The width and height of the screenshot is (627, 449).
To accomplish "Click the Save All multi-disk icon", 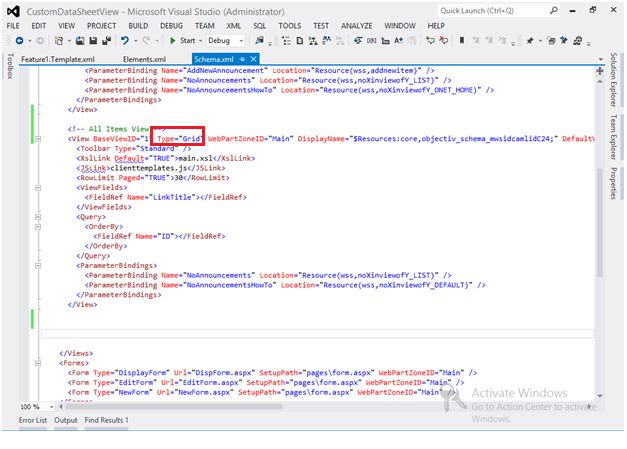I will click(106, 40).
